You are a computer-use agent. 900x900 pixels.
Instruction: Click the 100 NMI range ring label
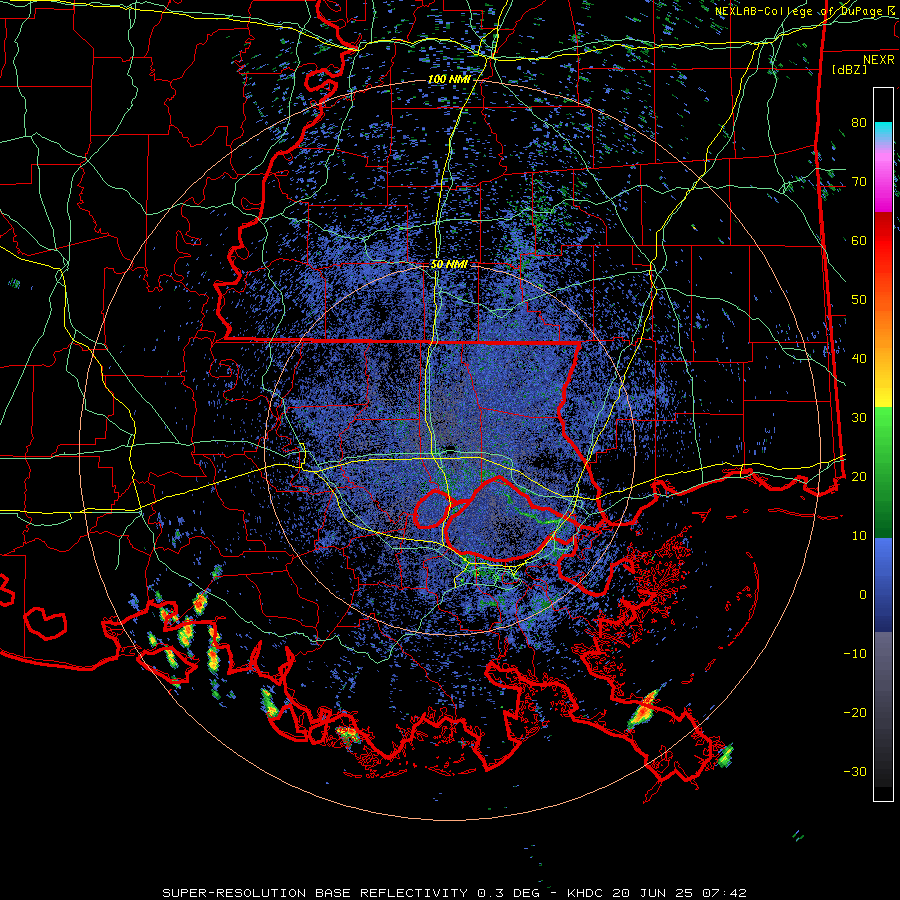pyautogui.click(x=448, y=79)
